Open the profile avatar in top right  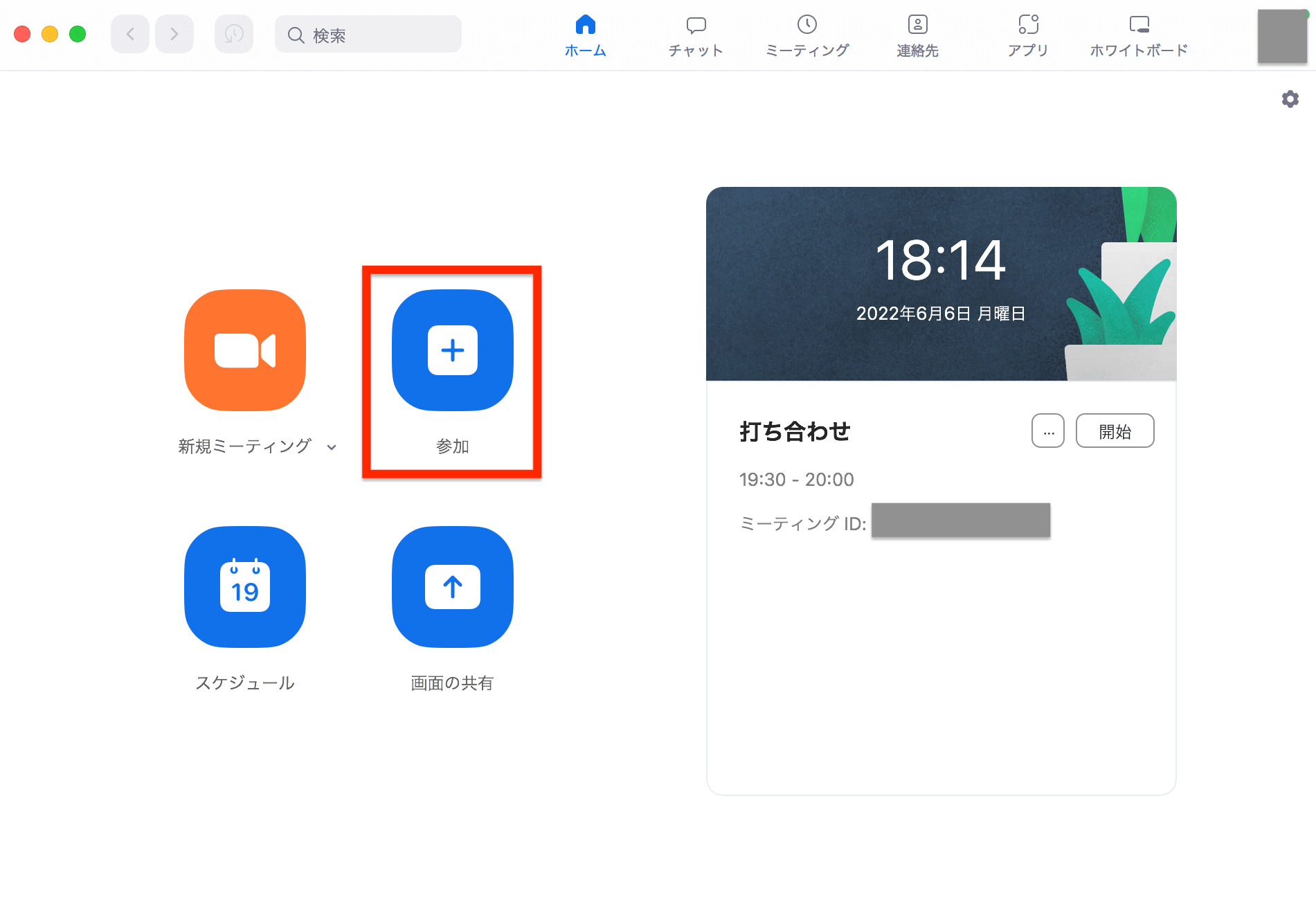[1282, 36]
